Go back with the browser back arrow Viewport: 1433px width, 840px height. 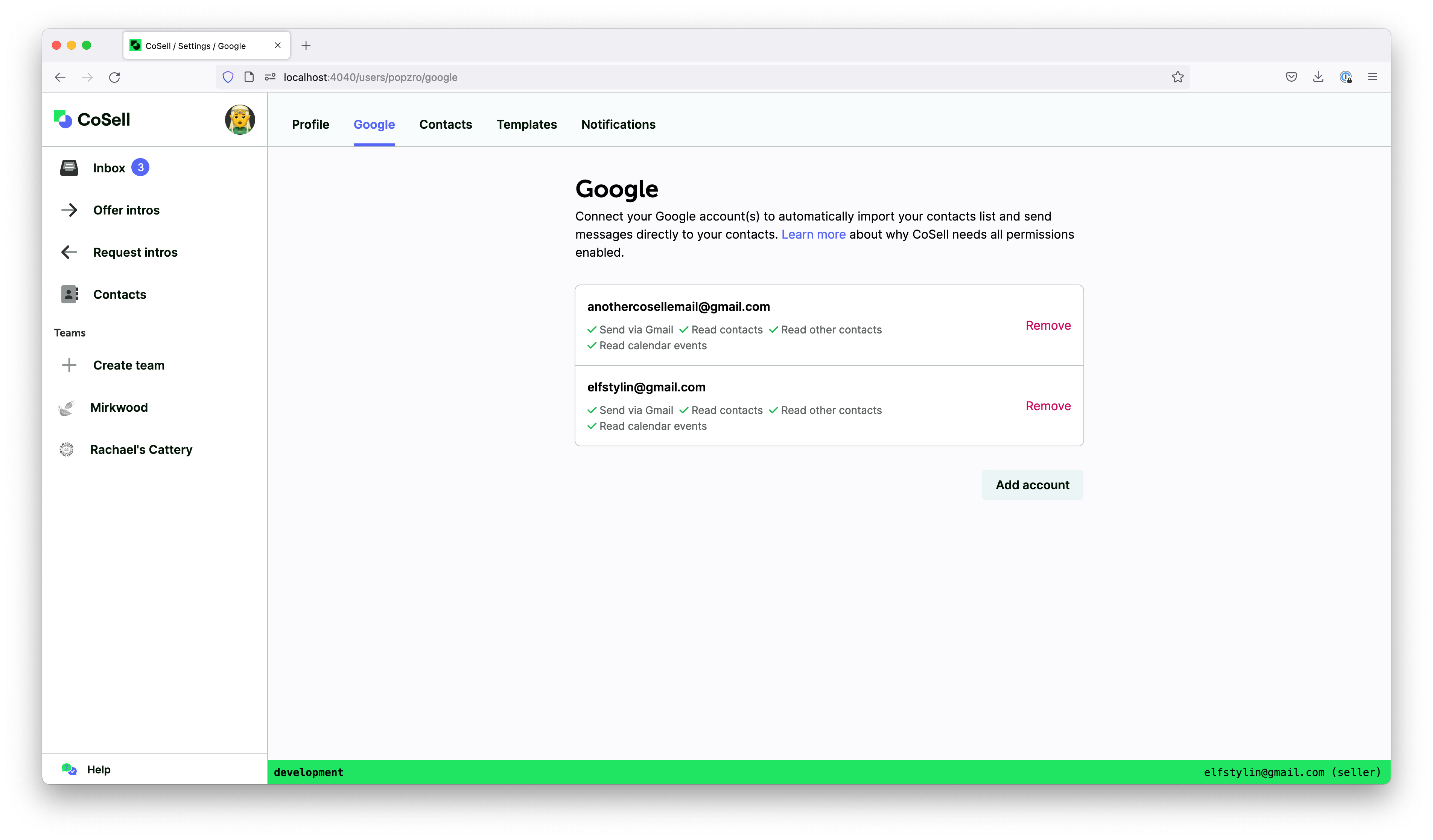(60, 78)
